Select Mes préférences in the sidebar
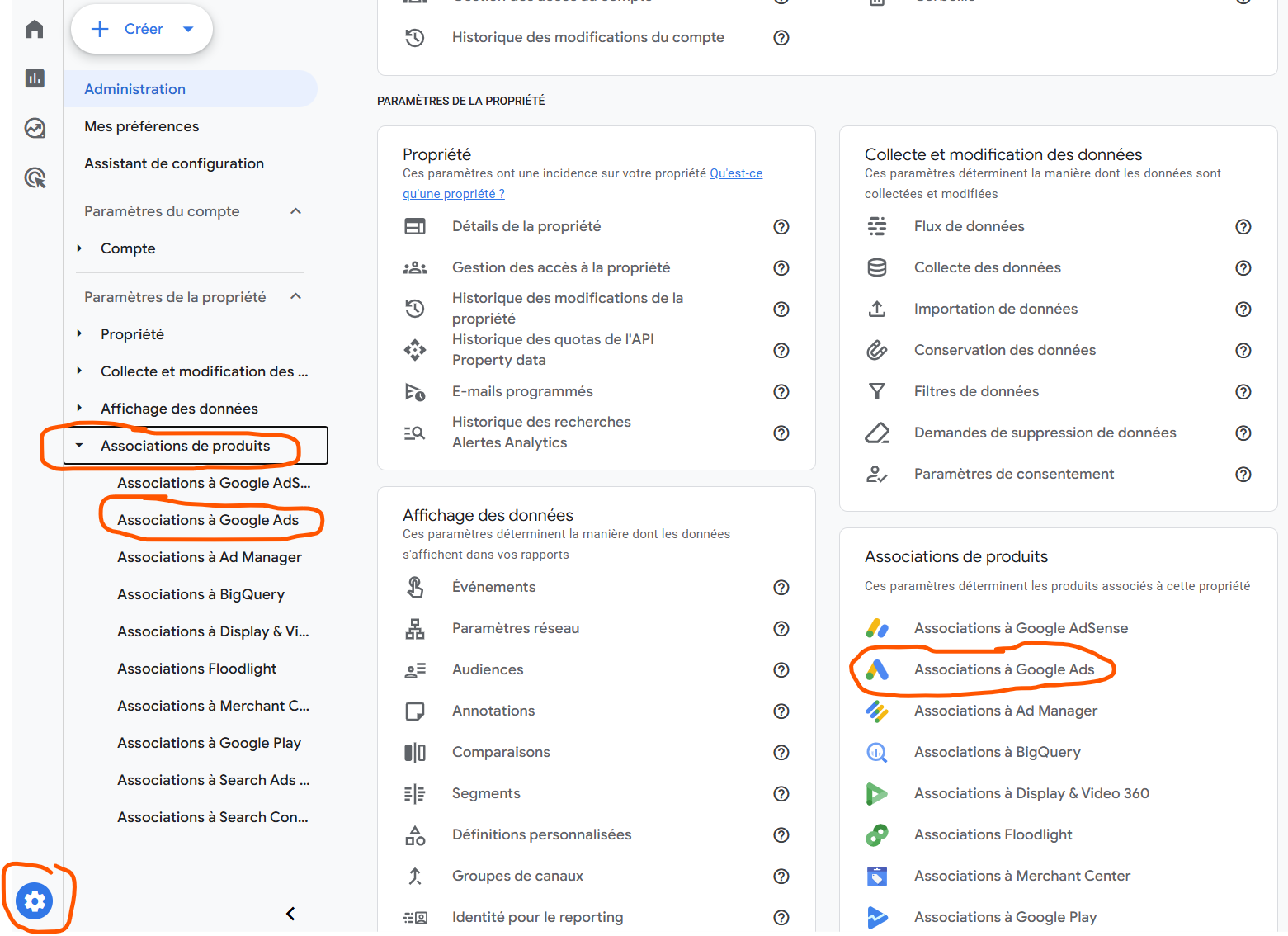Viewport: 1288px width, 936px height. (142, 126)
